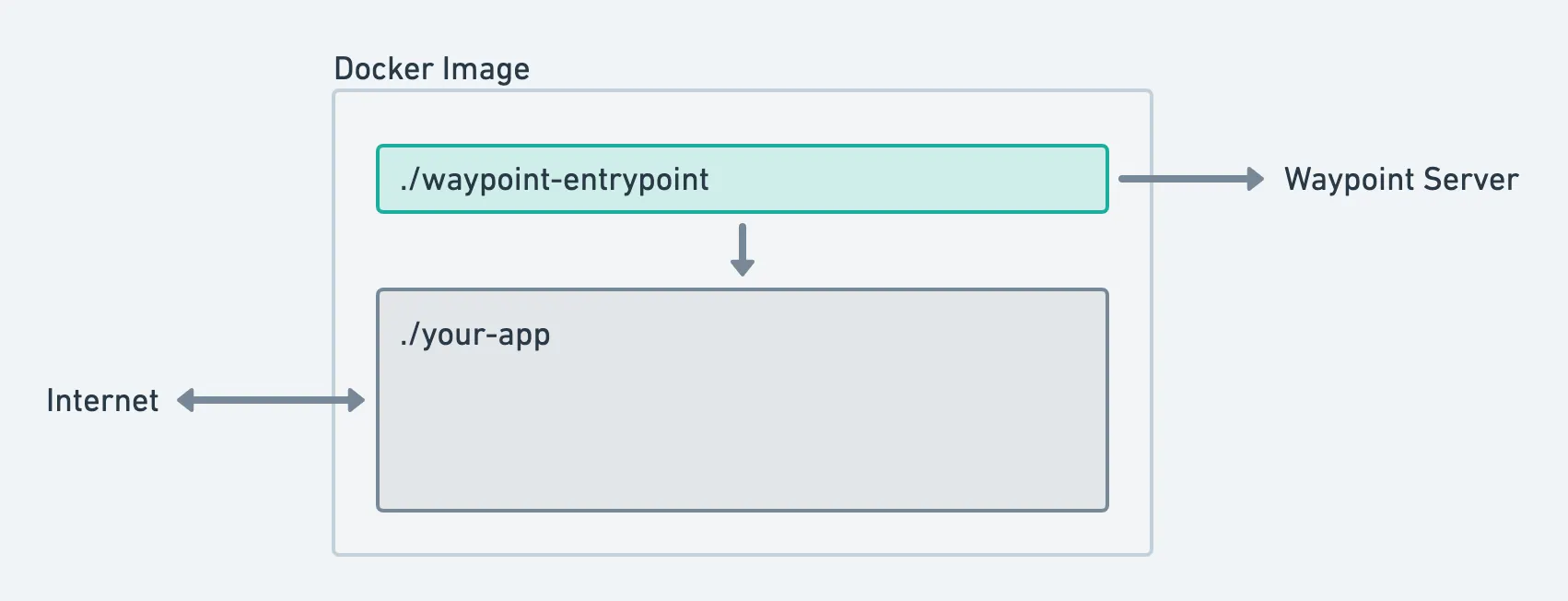Click empty Docker Image container area below your-app
This screenshot has width=1568, height=601.
[742, 533]
